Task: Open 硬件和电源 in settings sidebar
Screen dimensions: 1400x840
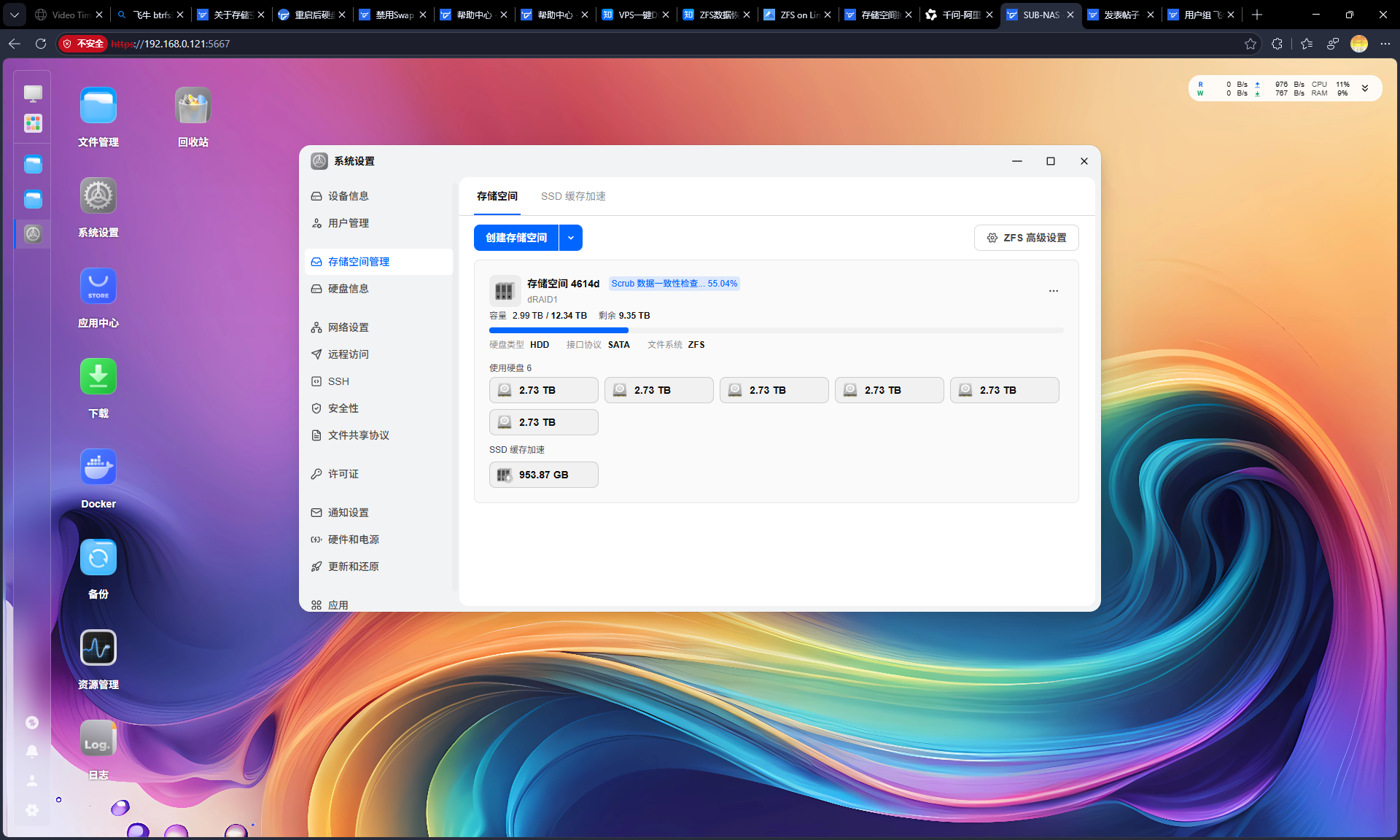Action: 379,540
